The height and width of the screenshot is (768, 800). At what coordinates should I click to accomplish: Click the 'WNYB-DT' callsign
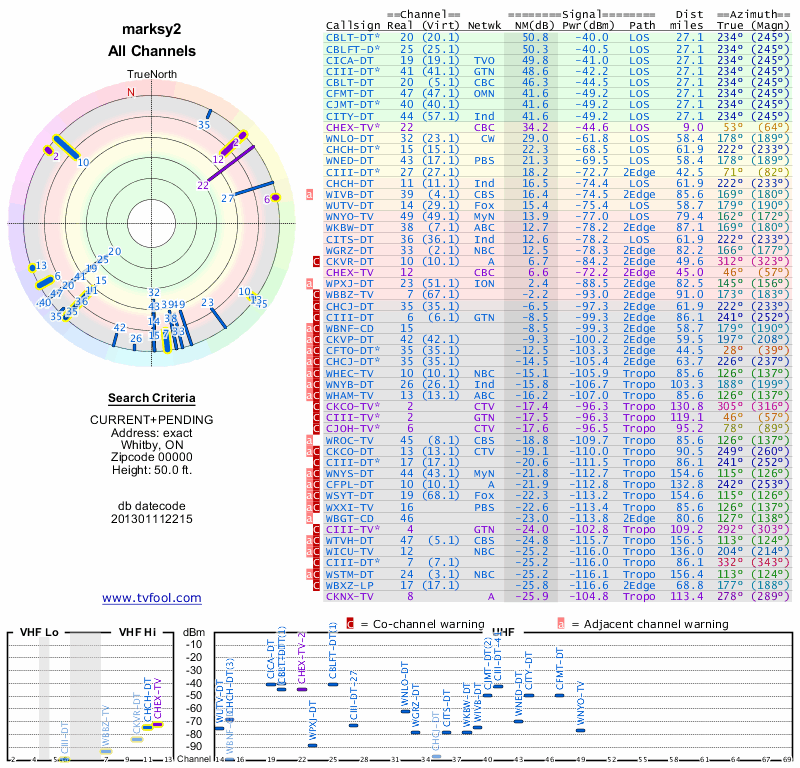click(x=349, y=384)
